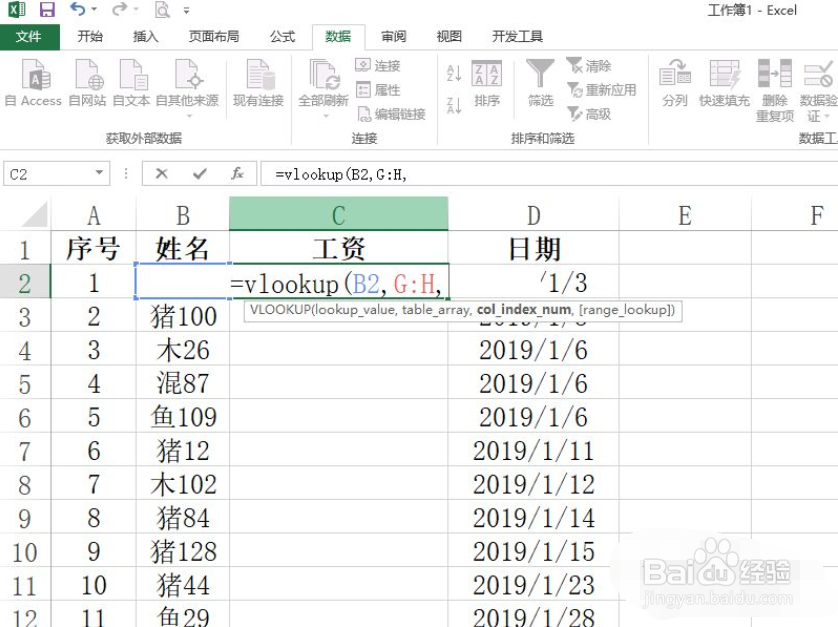This screenshot has height=627, width=838.
Task: Click the fx insert function icon
Action: (x=237, y=173)
